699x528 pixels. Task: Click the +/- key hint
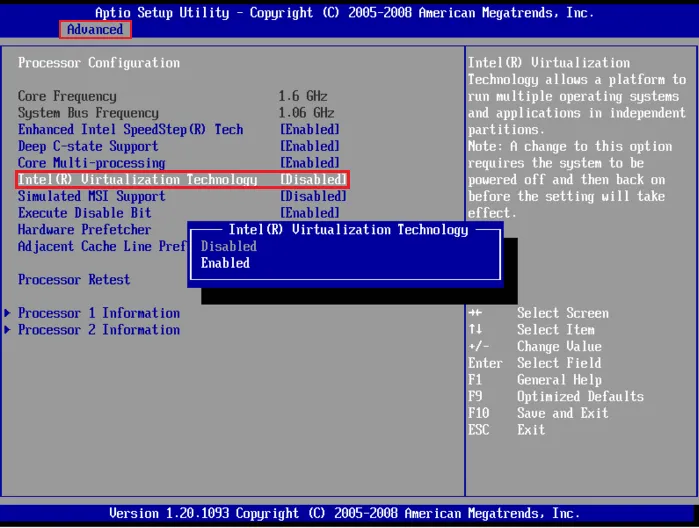[x=479, y=346]
